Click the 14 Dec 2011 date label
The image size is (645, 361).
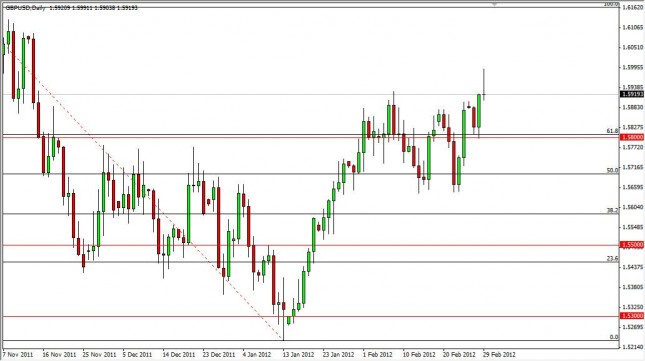pos(179,354)
